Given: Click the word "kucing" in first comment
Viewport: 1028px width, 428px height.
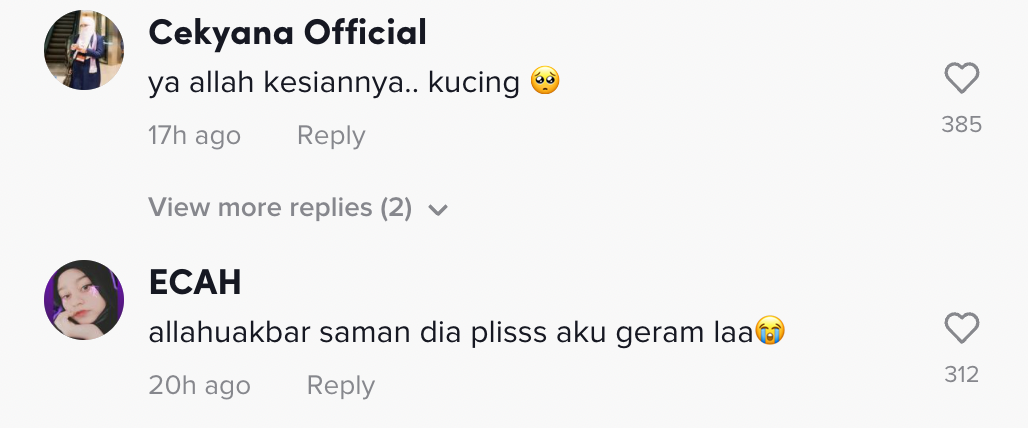Looking at the screenshot, I should click(x=473, y=83).
